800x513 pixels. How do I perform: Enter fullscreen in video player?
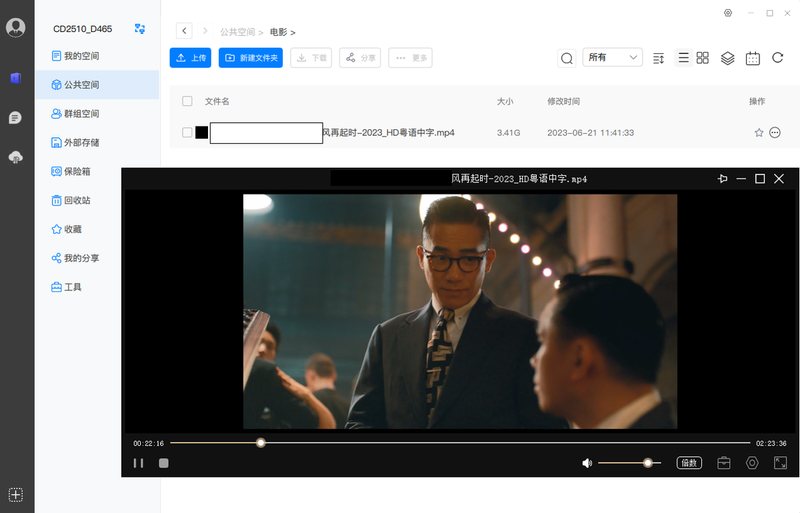[x=780, y=463]
